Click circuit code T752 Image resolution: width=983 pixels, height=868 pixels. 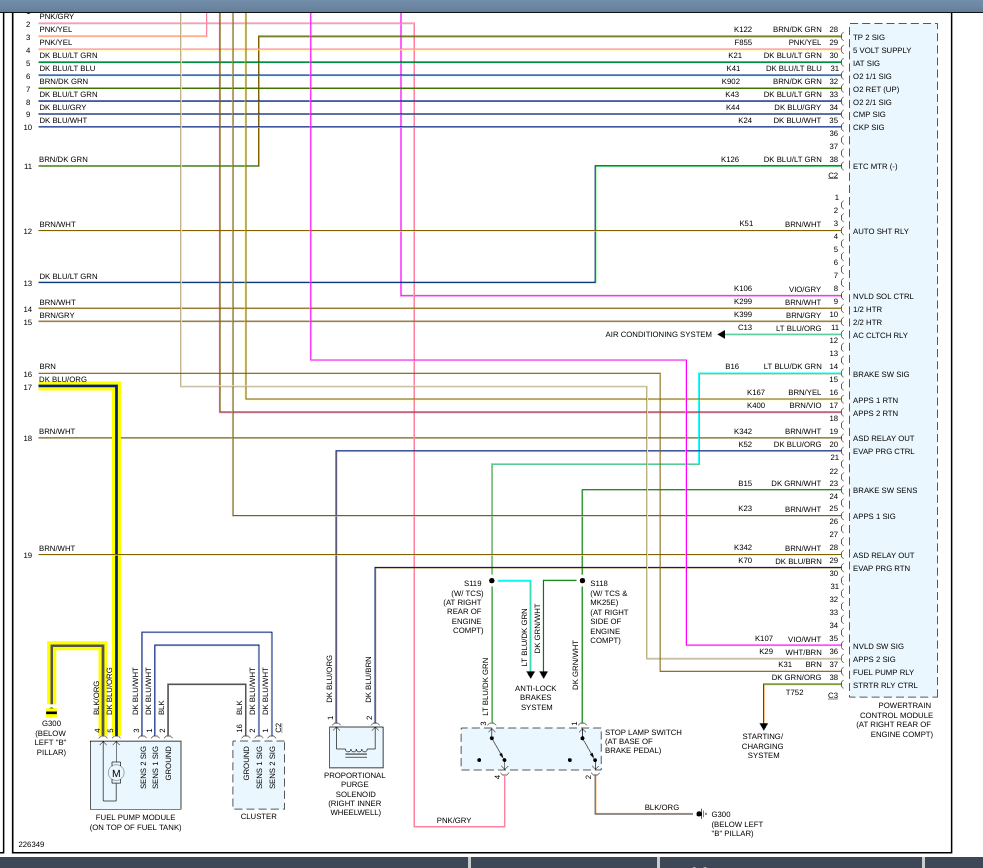click(x=794, y=693)
